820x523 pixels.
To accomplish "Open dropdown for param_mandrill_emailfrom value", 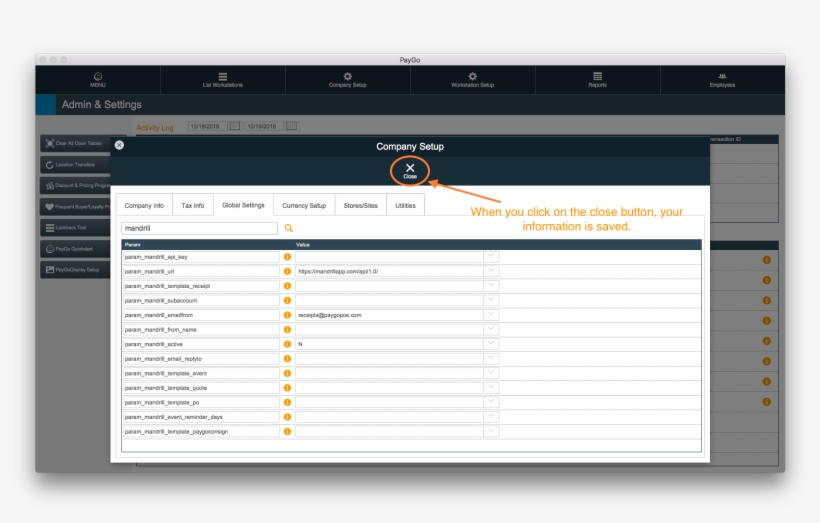I will tap(491, 315).
